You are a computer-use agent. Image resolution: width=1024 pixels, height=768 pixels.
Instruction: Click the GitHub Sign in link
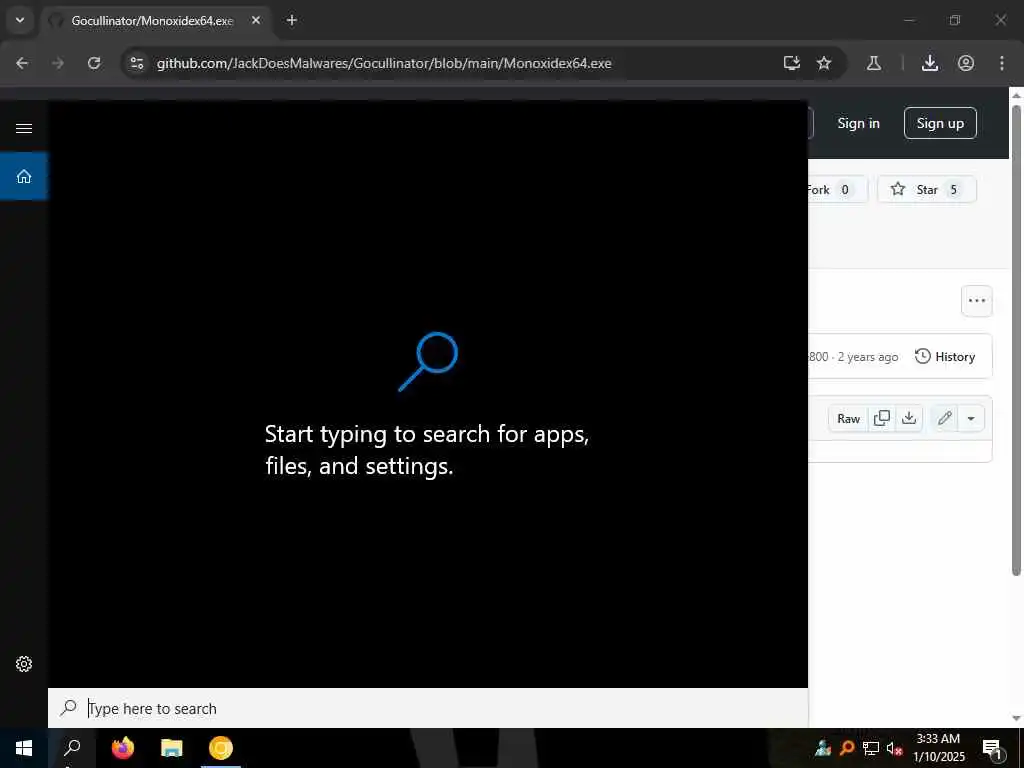pyautogui.click(x=858, y=123)
